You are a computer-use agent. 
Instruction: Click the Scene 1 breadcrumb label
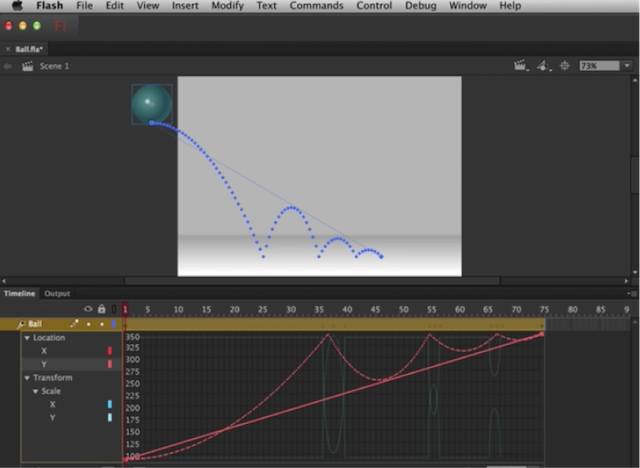point(54,66)
